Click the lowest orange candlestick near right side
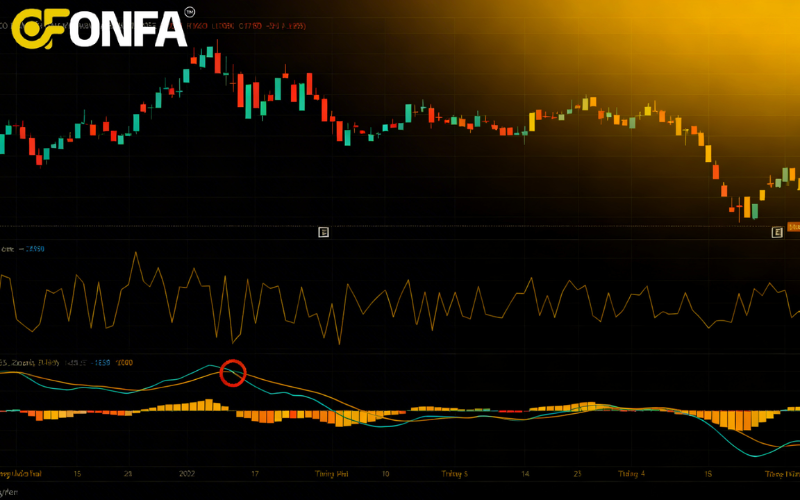The width and height of the screenshot is (800, 500). click(x=746, y=207)
